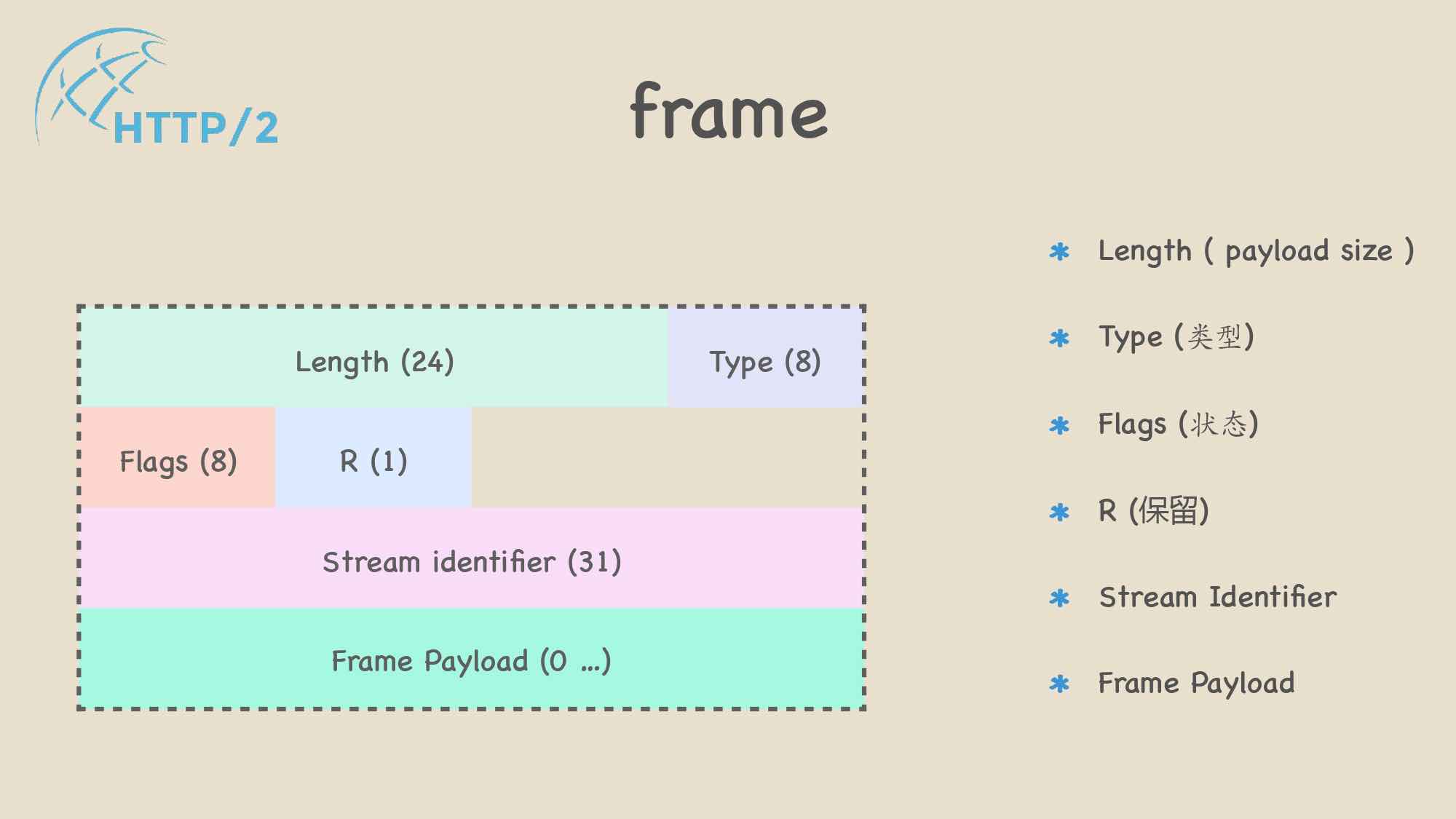The height and width of the screenshot is (819, 1456).
Task: Click the asterisk bullet beside Length payload size
Action: (x=1059, y=252)
